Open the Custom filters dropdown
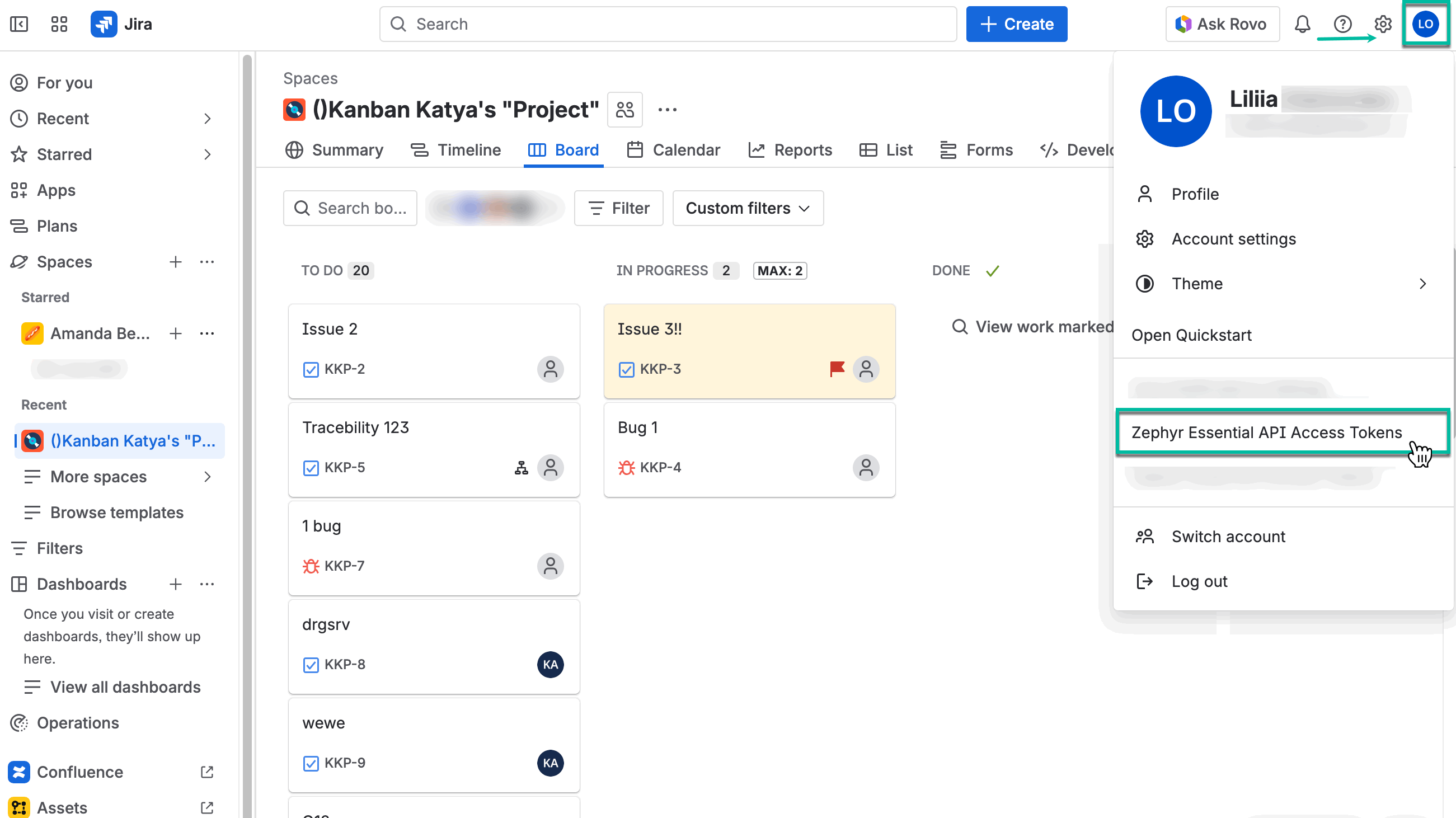The width and height of the screenshot is (1456, 818). (747, 208)
